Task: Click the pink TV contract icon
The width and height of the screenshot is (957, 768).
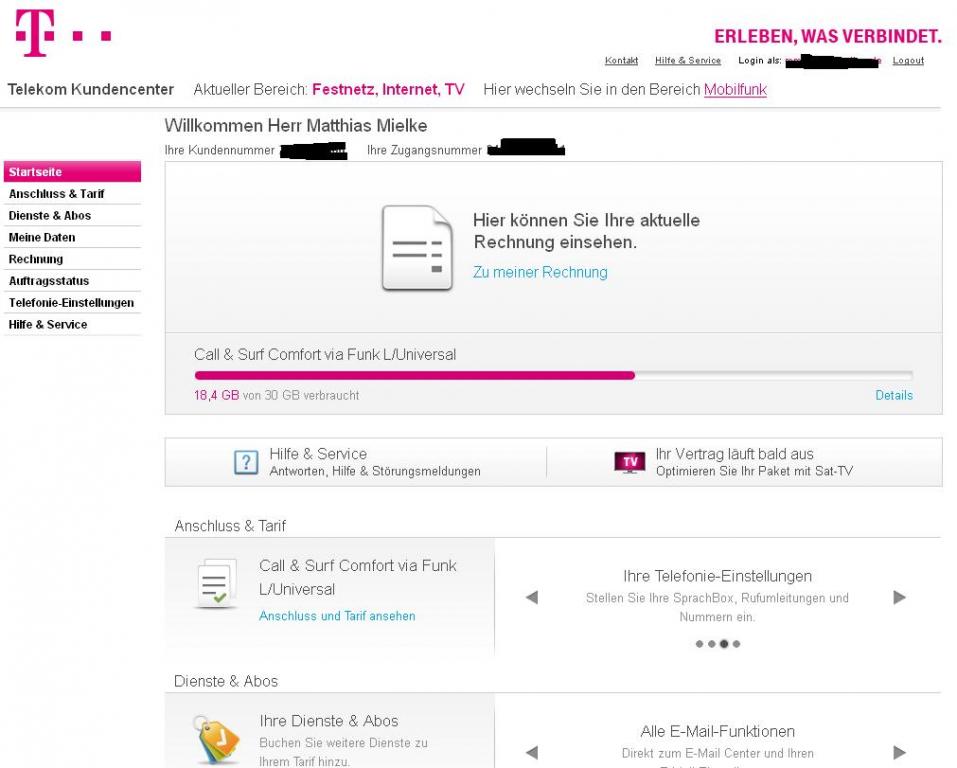Action: point(629,462)
